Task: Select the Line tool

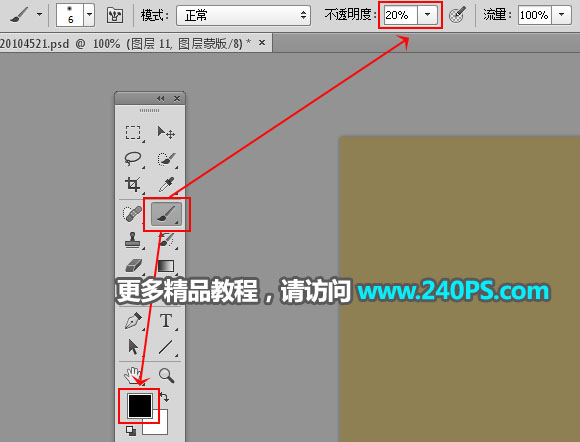Action: (165, 347)
